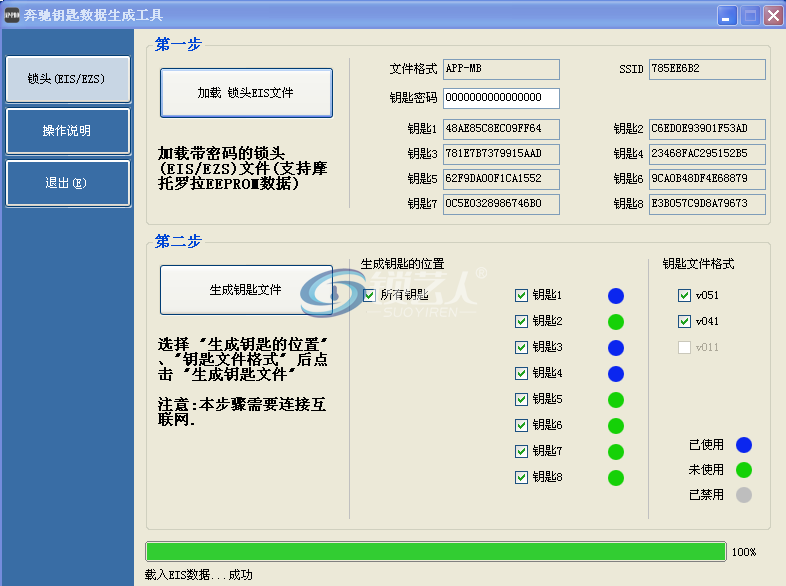This screenshot has height=586, width=786.
Task: Uncheck the 钥匙4 checkbox
Action: [x=521, y=373]
